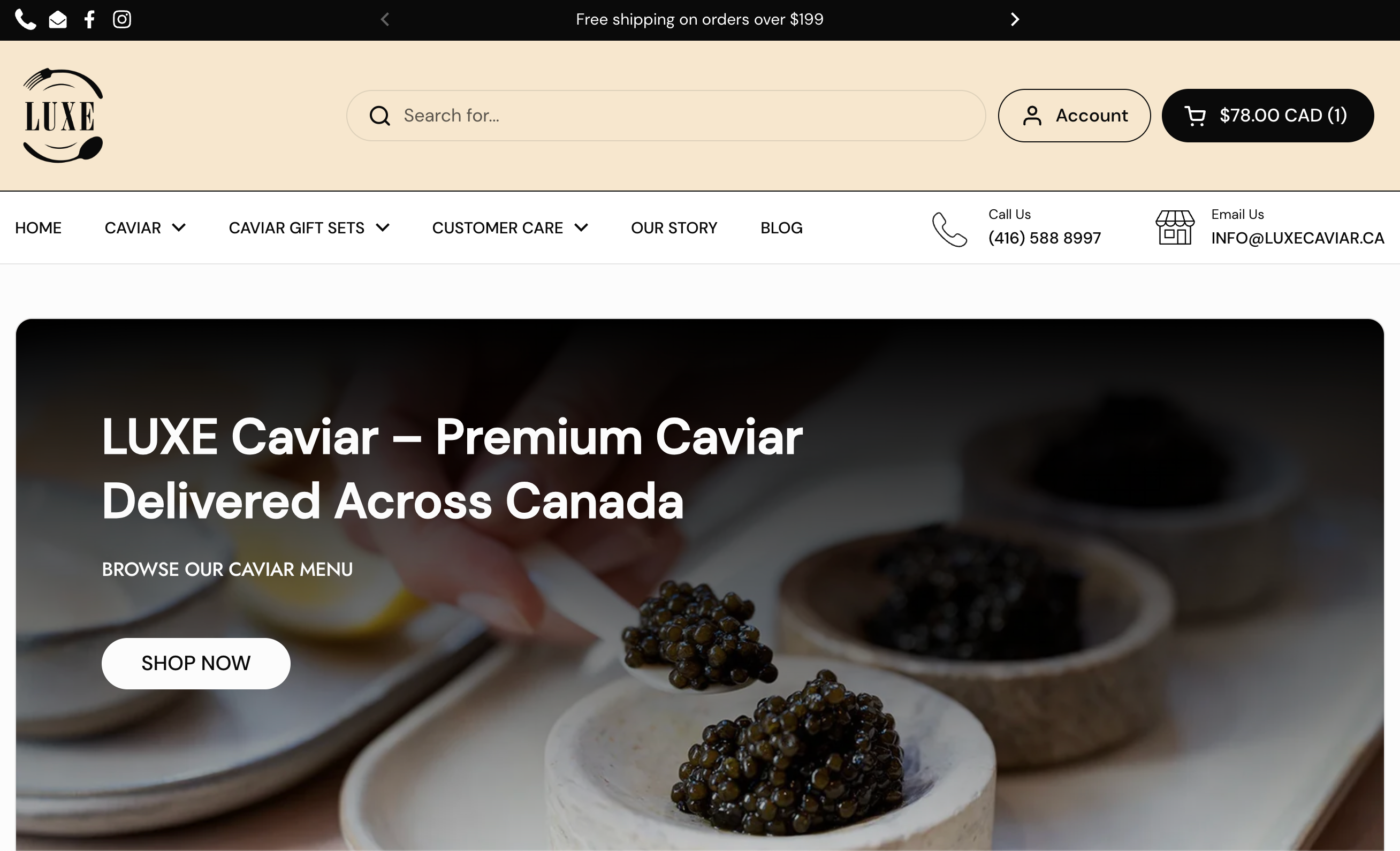This screenshot has height=851, width=1400.
Task: Click the SHOP NOW button
Action: coord(196,664)
